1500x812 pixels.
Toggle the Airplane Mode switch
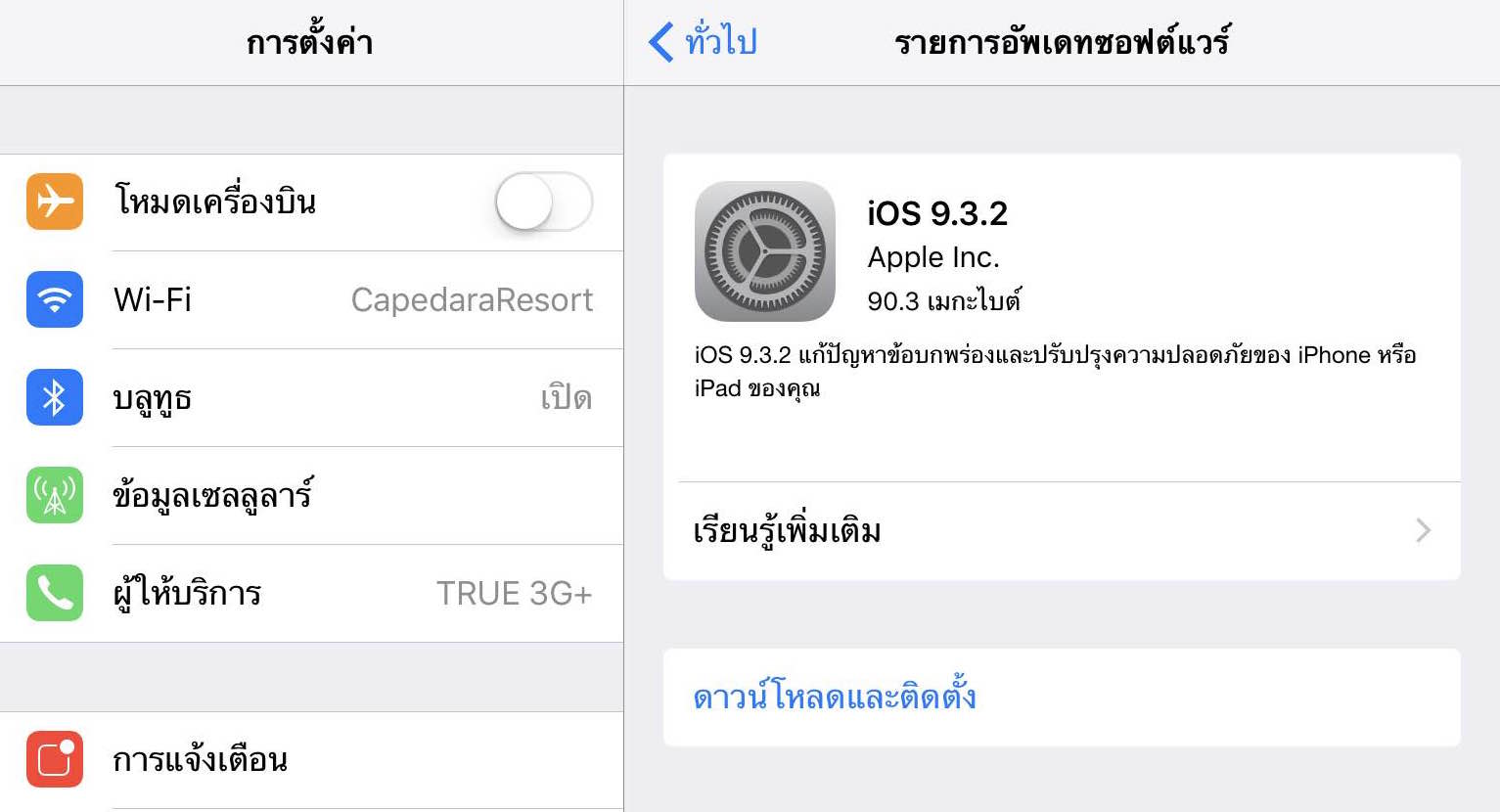click(544, 202)
